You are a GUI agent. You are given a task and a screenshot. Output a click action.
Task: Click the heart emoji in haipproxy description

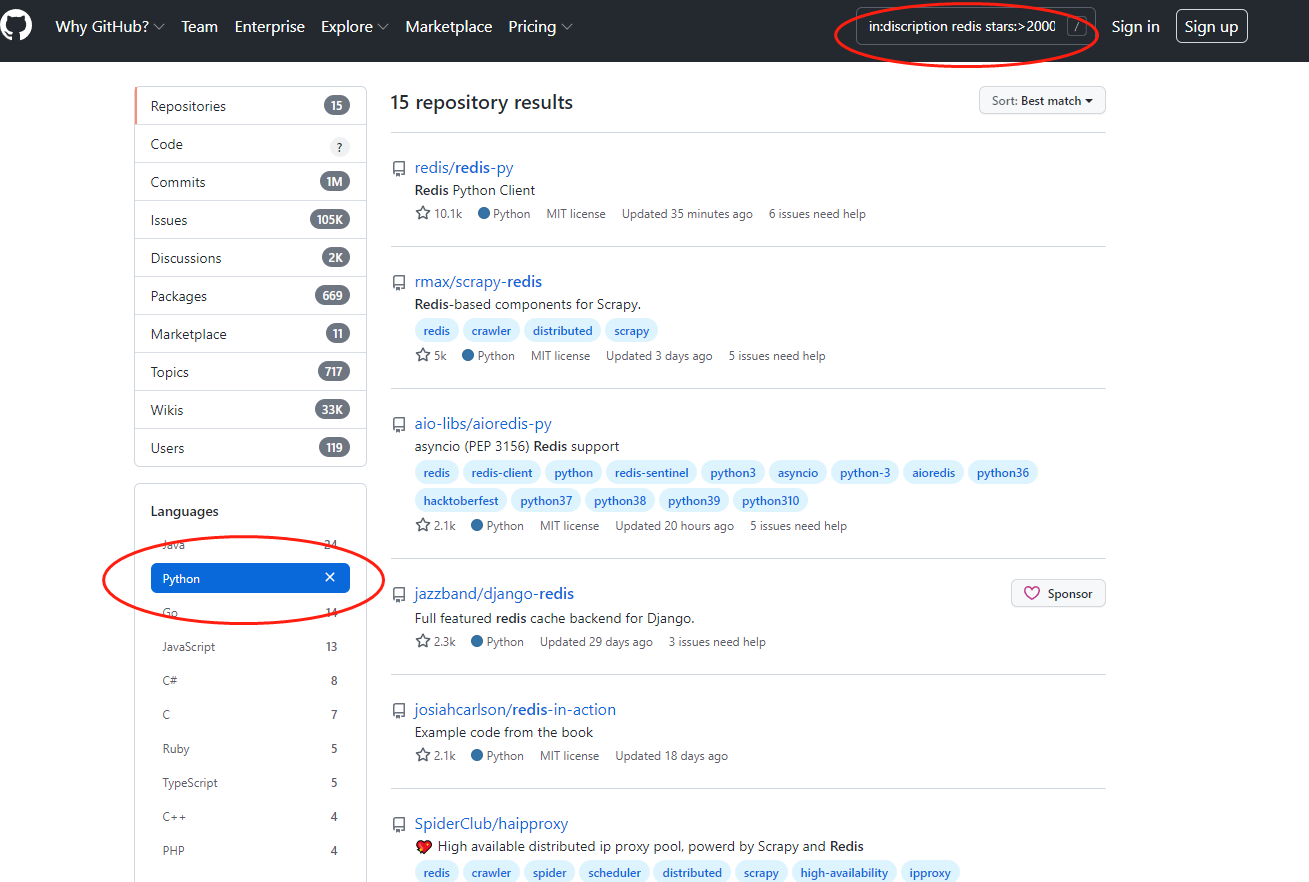tap(424, 847)
